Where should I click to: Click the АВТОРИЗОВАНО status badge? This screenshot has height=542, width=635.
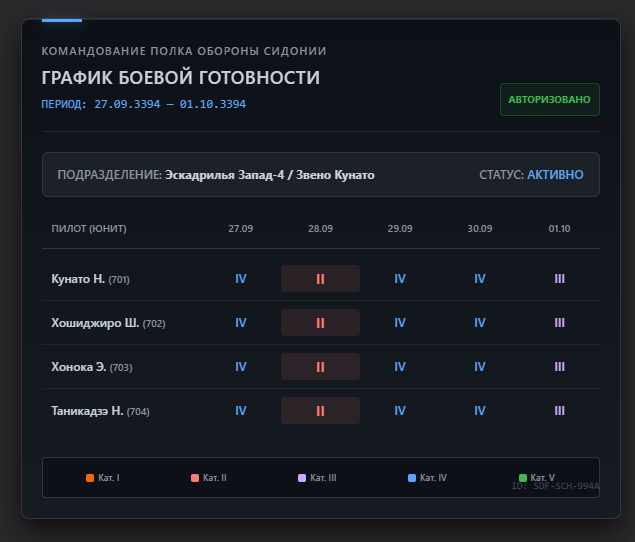click(550, 100)
